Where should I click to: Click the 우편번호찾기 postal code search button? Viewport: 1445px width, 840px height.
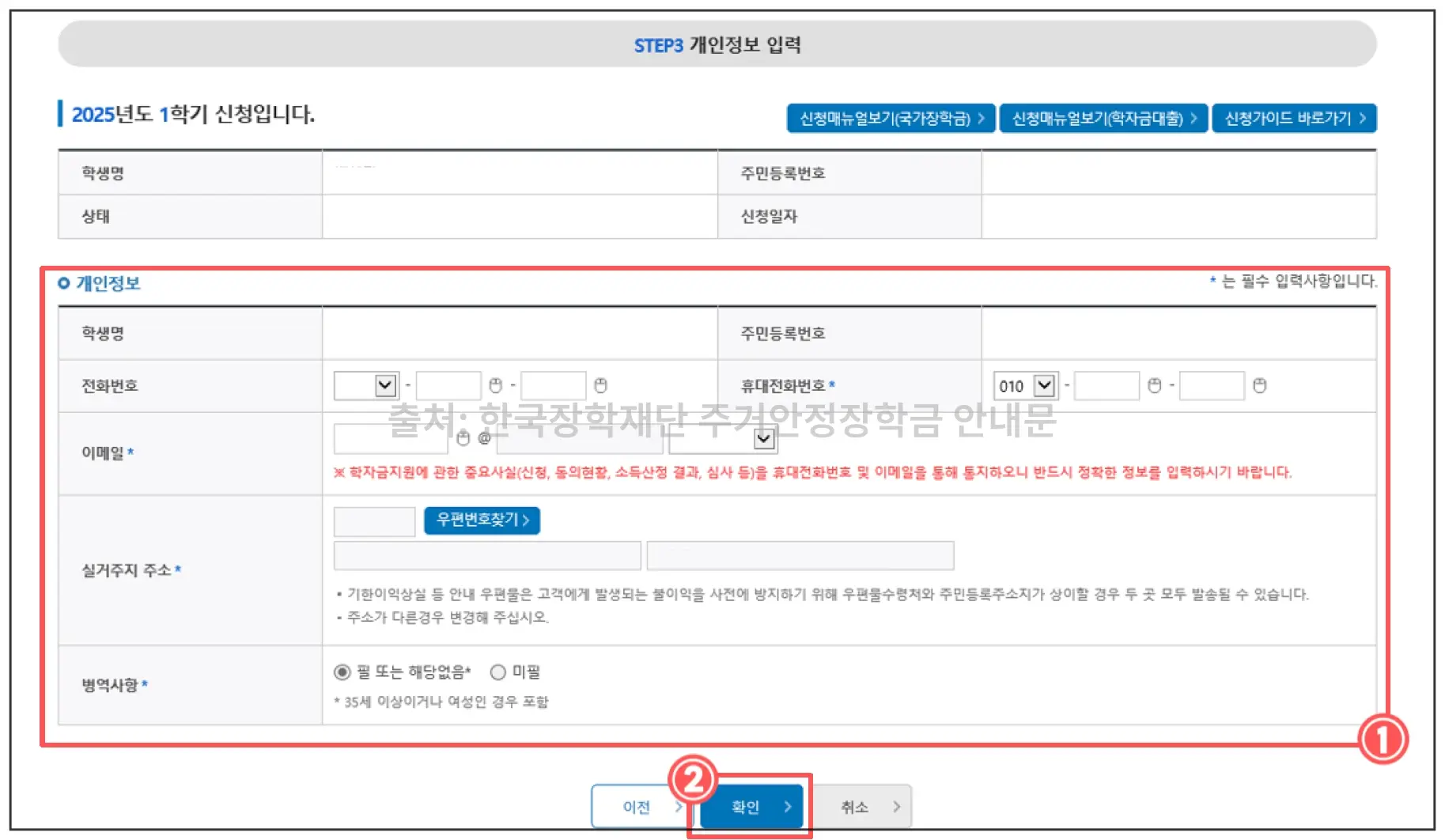(482, 520)
